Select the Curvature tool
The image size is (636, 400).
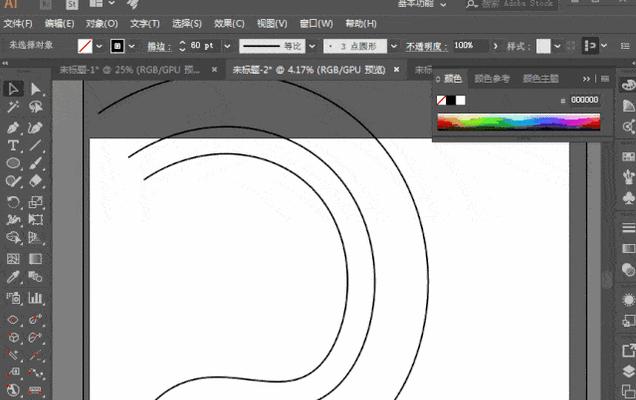coord(35,127)
